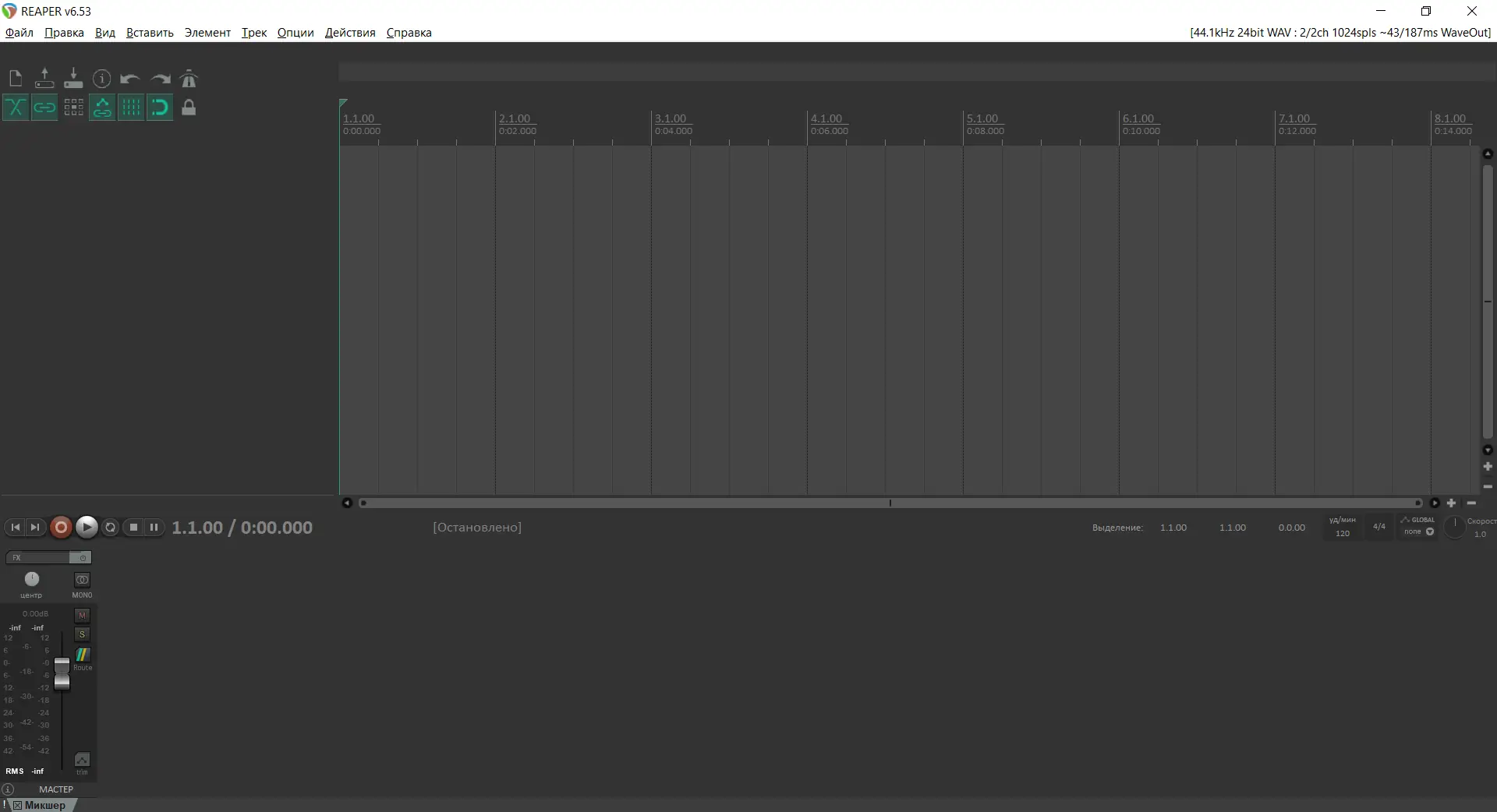Click audio device status text at top right

(1340, 33)
